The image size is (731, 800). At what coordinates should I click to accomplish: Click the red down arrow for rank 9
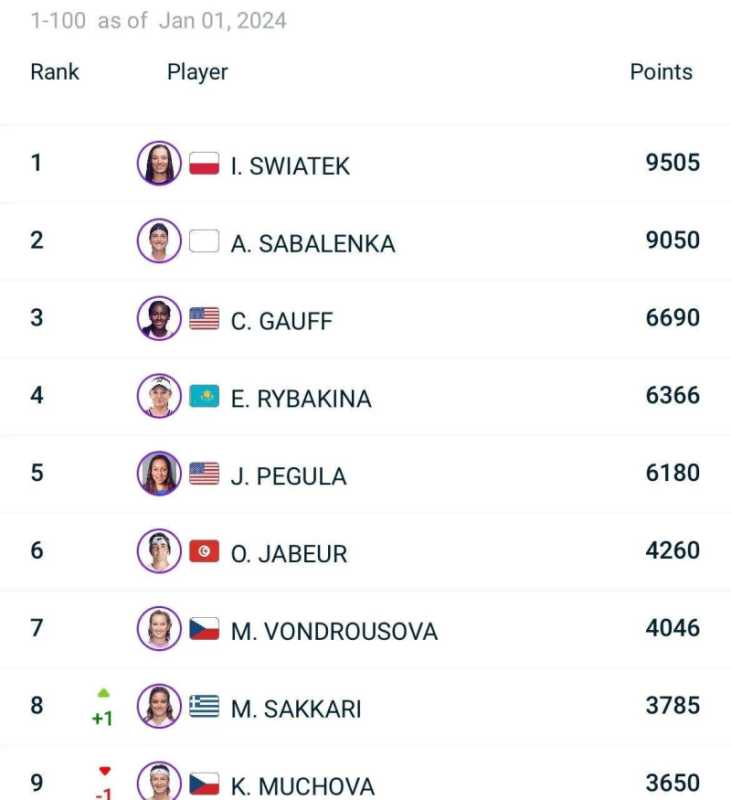103,771
